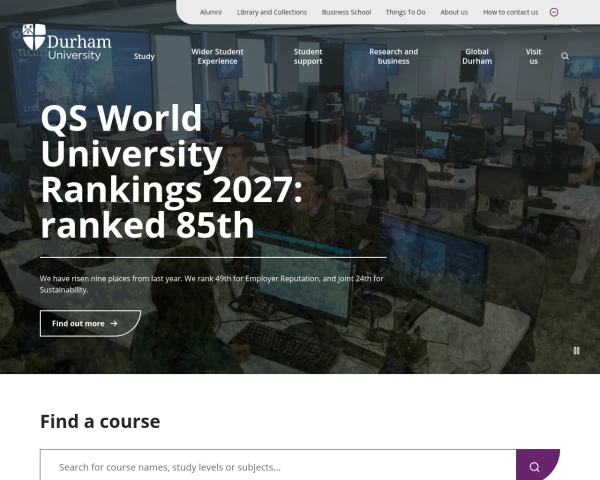Open the Visit us menu
600x480 pixels.
533,56
